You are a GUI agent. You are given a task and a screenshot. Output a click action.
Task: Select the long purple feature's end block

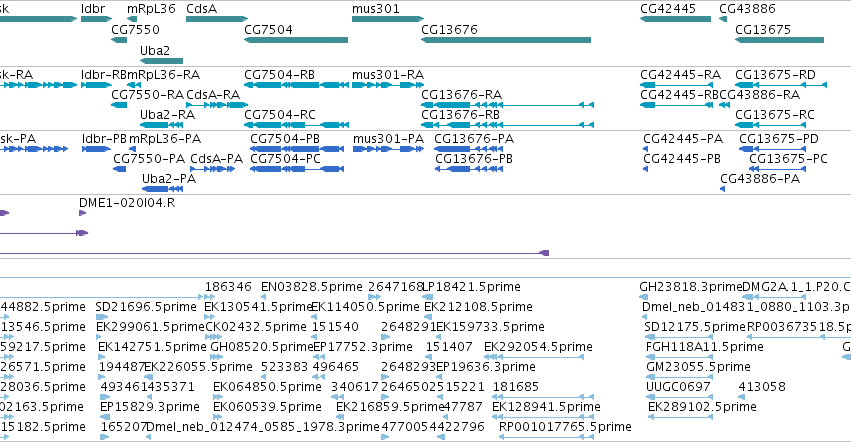544,253
